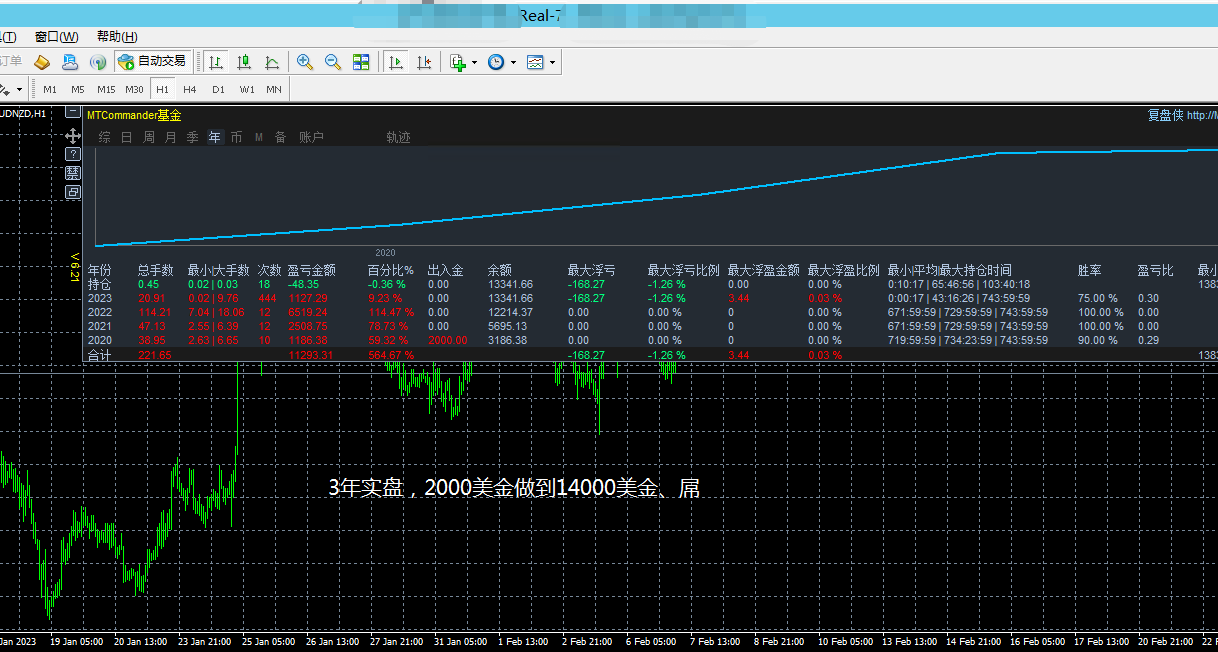Toggle the 自动交易 auto trading button
Viewport: 1218px width, 652px height.
click(x=152, y=62)
